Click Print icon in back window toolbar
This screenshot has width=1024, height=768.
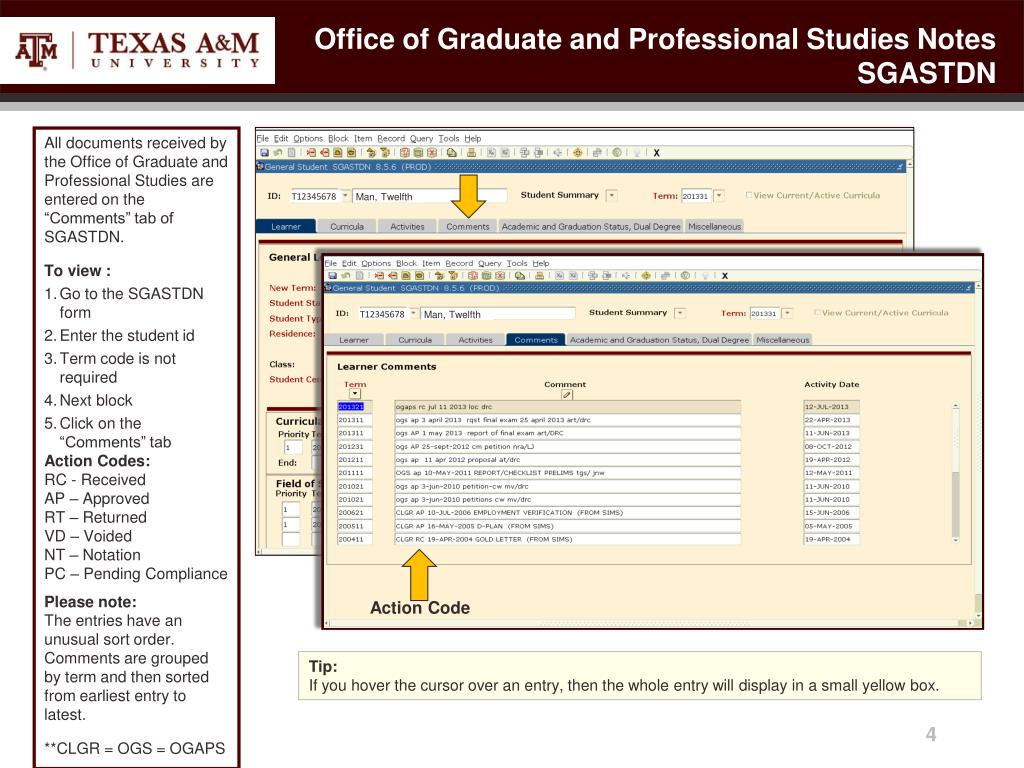(472, 153)
